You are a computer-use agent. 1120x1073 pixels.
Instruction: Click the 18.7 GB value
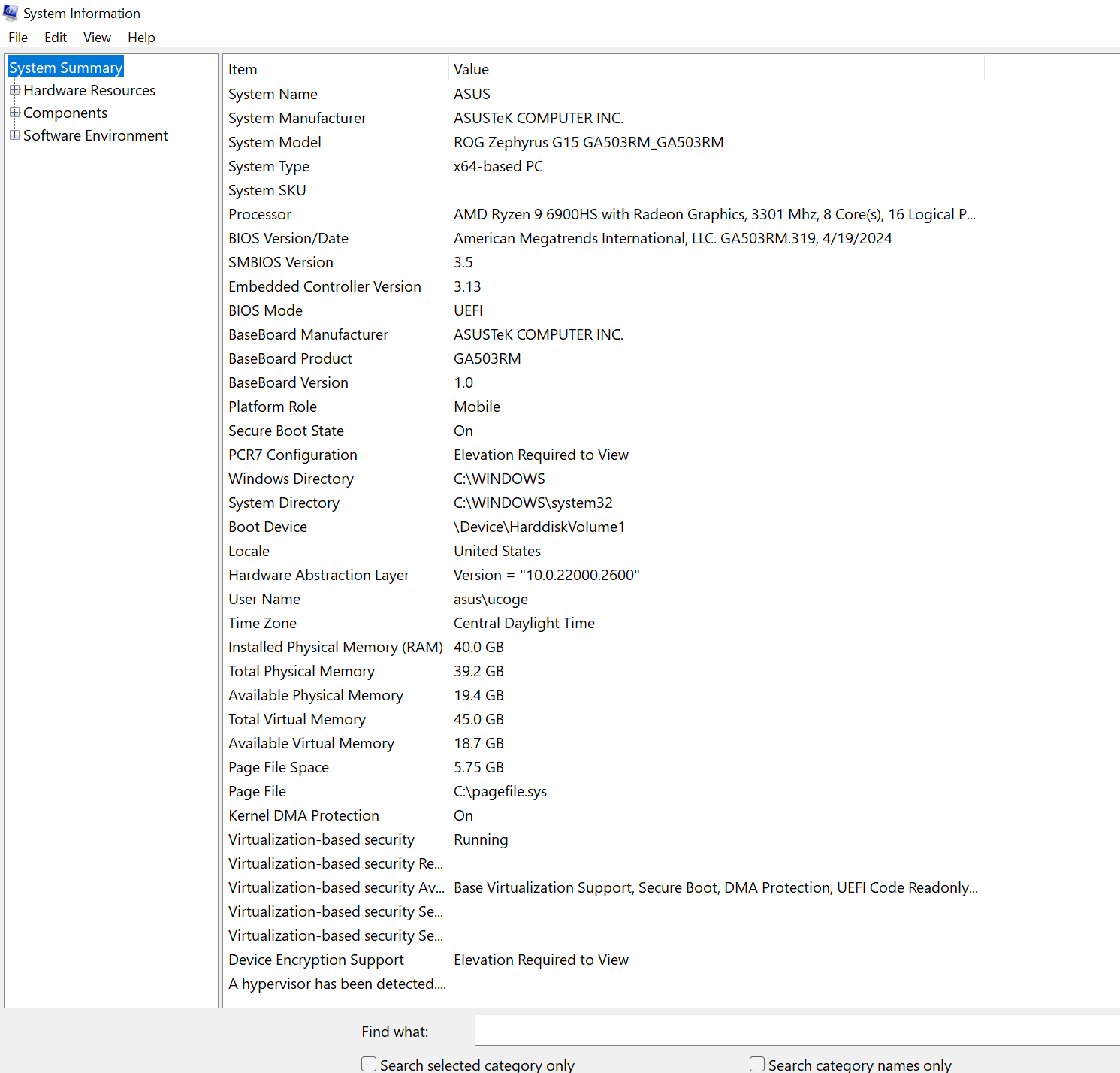click(478, 743)
